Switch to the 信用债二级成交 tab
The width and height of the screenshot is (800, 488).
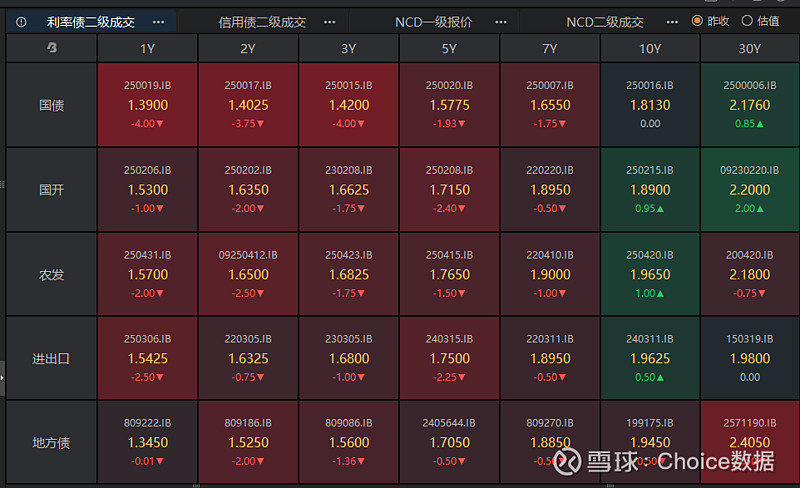[262, 21]
